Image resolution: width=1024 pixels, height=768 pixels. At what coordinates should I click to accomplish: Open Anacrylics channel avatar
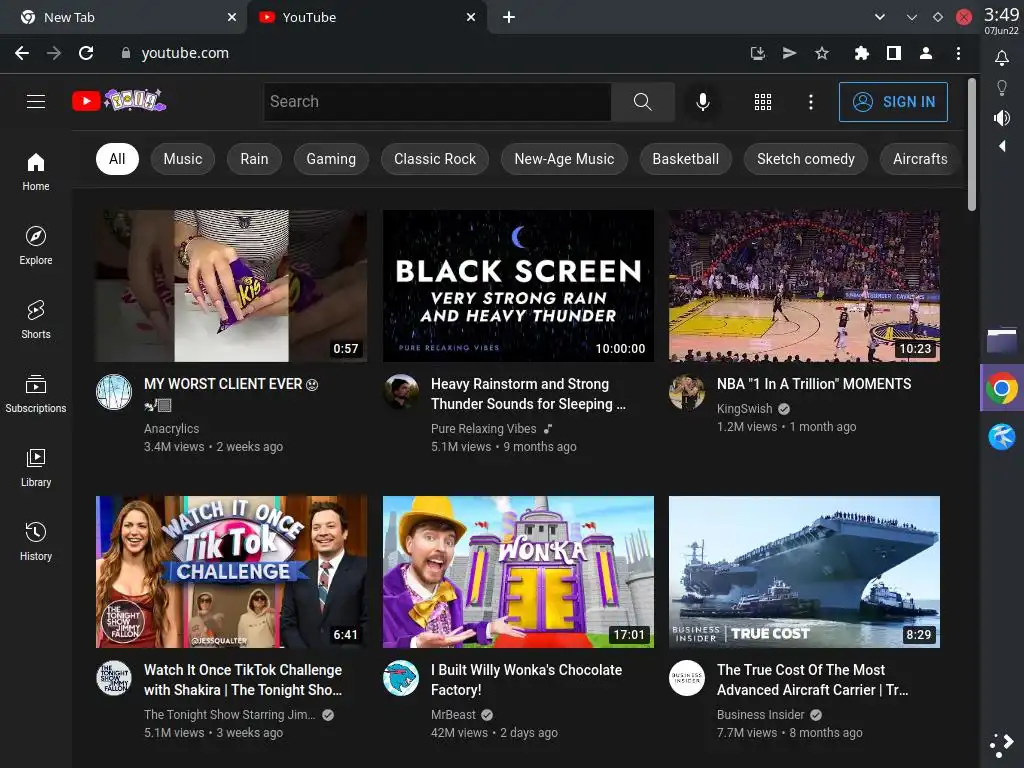pos(114,392)
